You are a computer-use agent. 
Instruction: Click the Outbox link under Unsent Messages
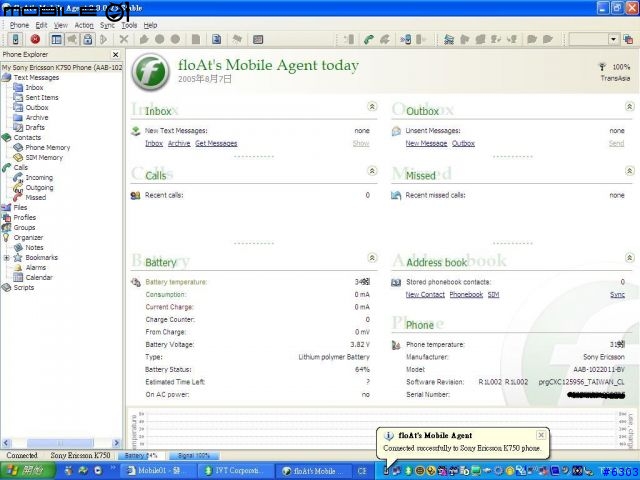463,143
